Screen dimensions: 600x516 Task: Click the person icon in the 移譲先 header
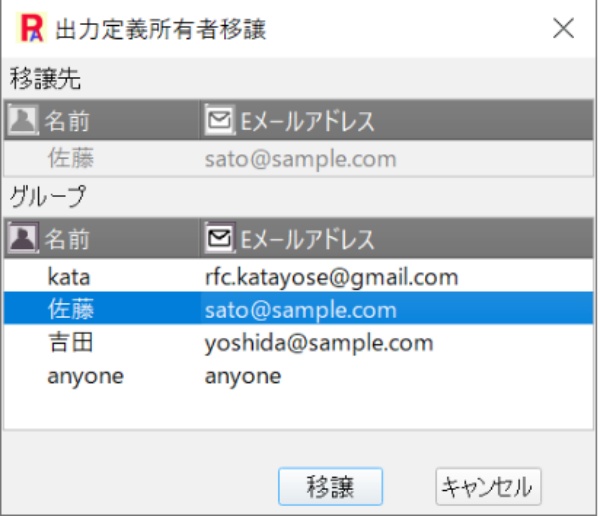(21, 122)
